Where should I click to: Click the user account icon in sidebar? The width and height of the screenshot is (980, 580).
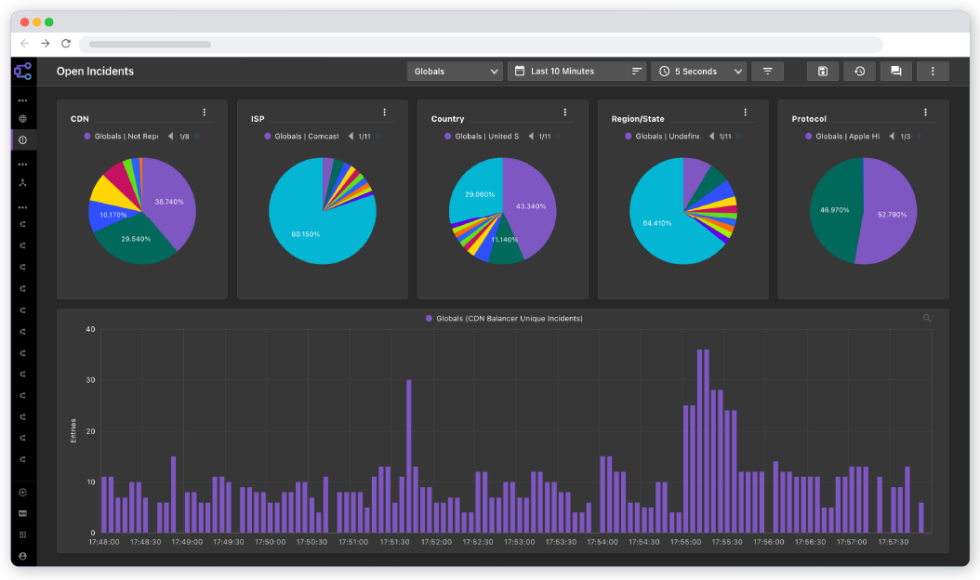tap(22, 556)
